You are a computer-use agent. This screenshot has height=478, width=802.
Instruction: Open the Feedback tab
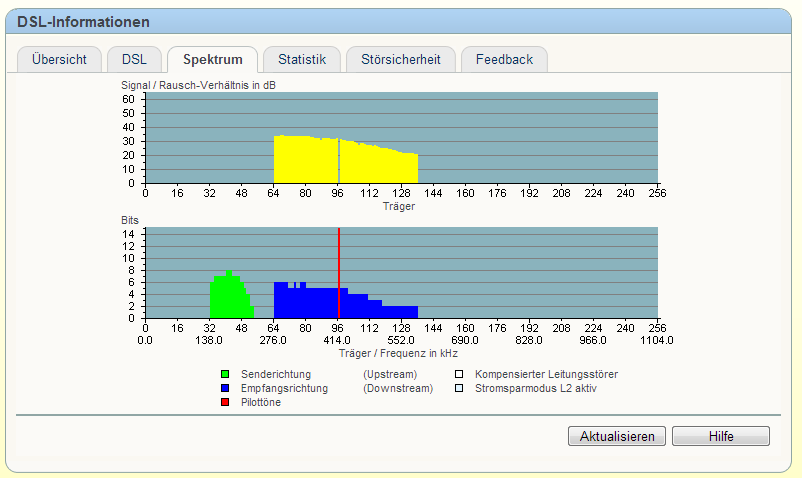click(504, 59)
